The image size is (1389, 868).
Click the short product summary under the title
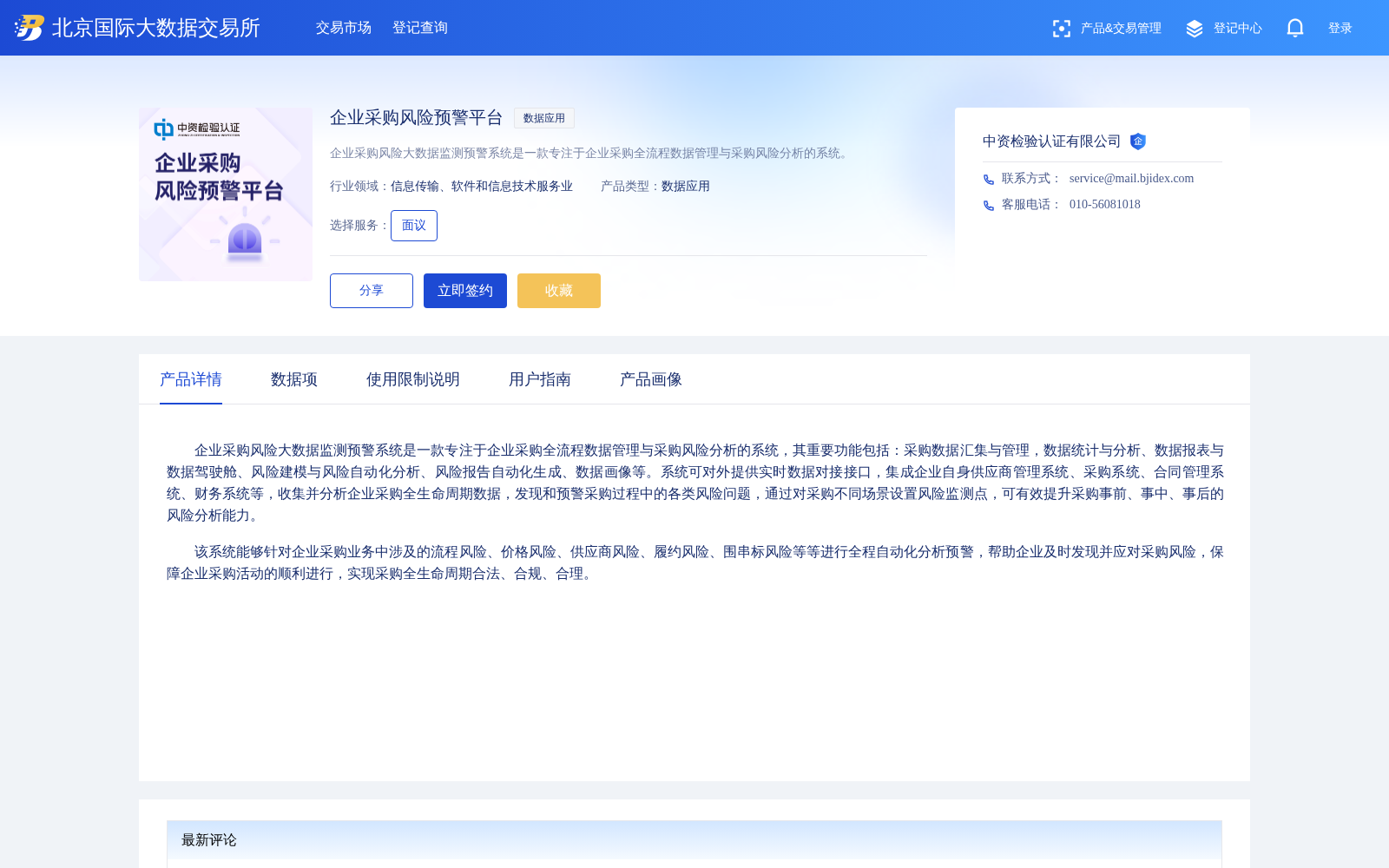[x=590, y=154]
